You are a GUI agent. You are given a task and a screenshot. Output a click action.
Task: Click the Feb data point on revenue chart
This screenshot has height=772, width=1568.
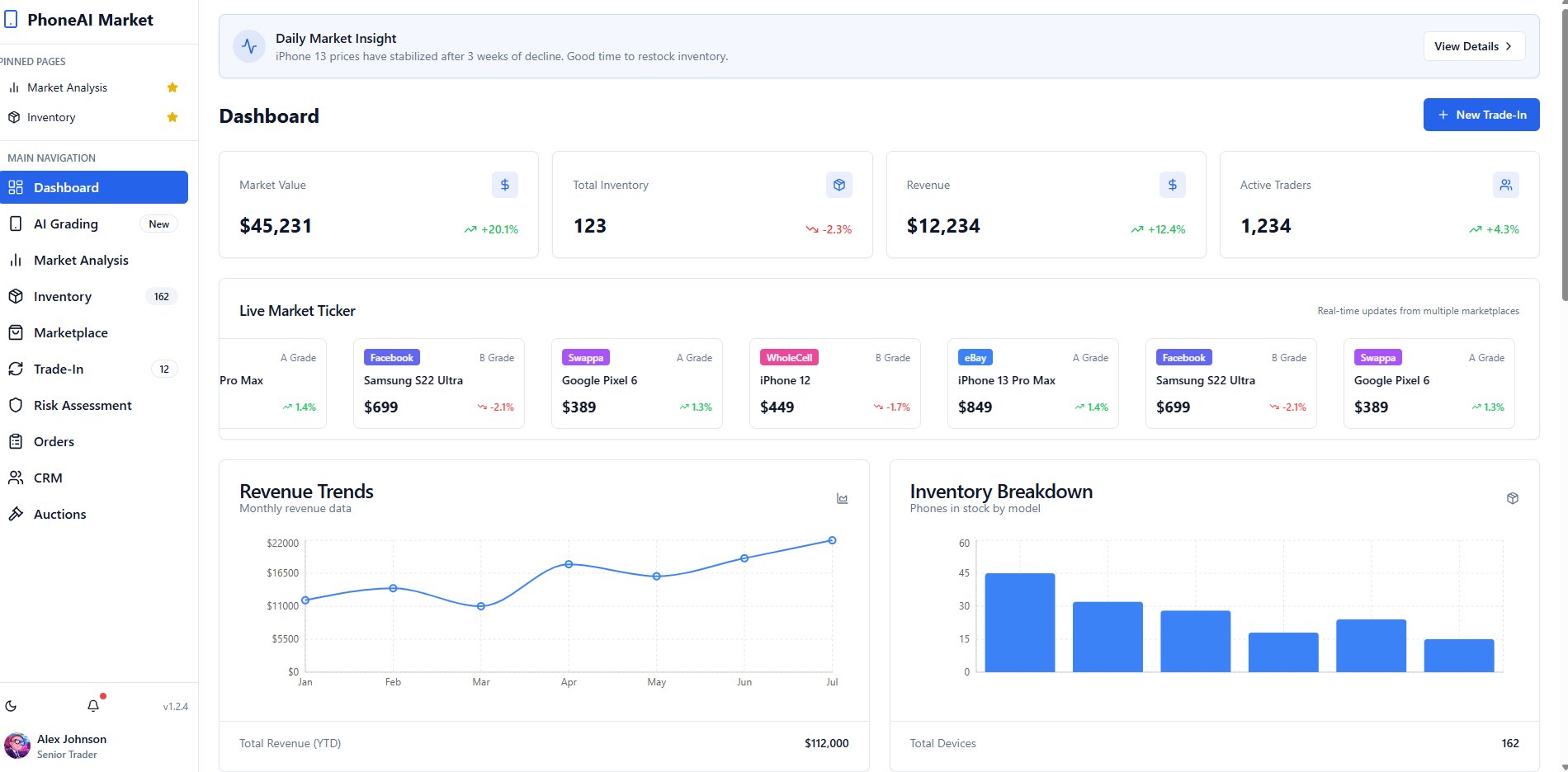(x=393, y=588)
